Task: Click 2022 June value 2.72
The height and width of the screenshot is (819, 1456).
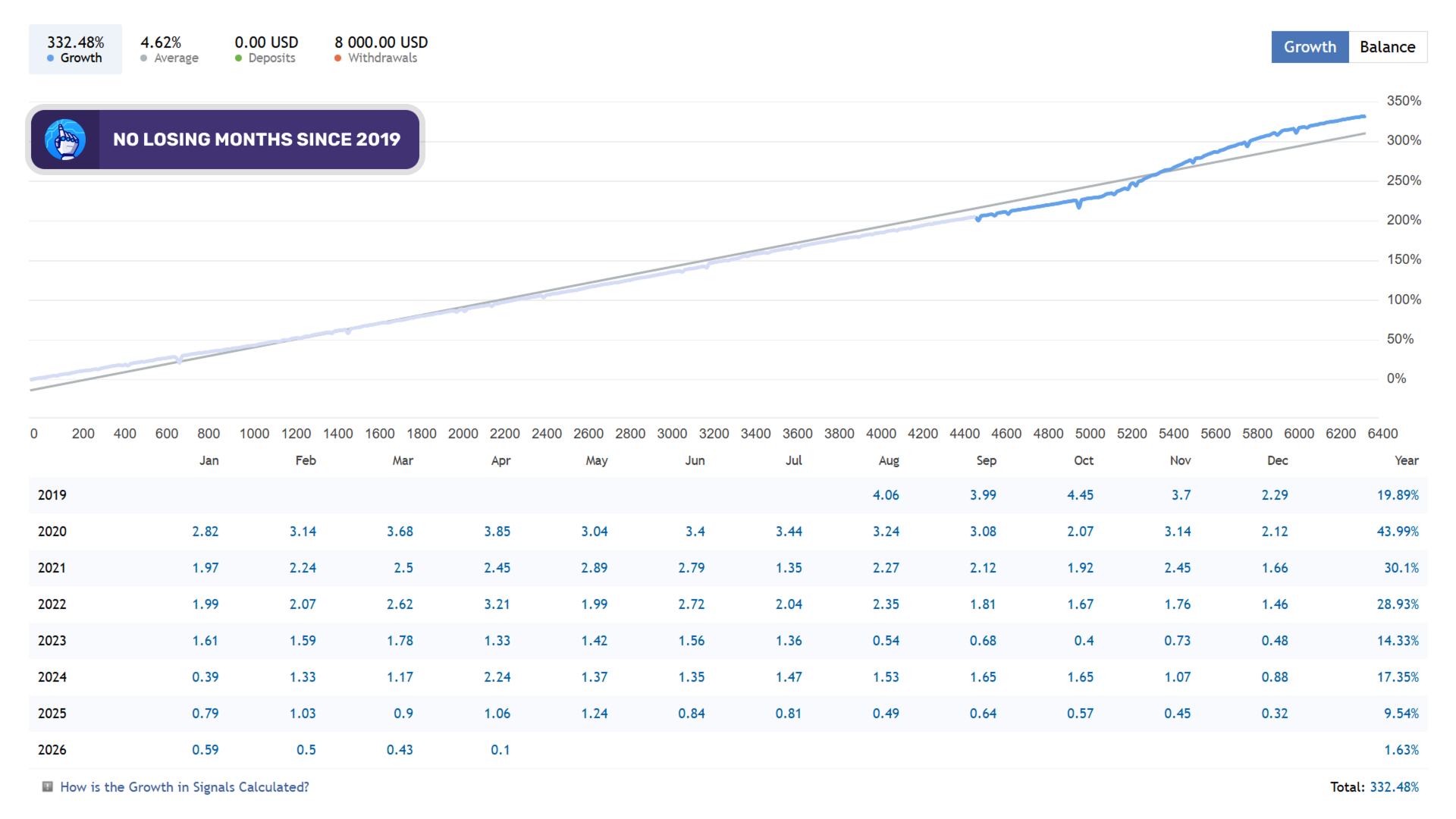Action: click(691, 604)
